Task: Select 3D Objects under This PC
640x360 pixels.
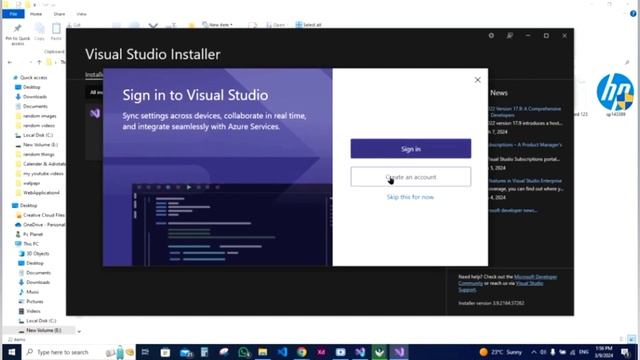Action: point(38,253)
